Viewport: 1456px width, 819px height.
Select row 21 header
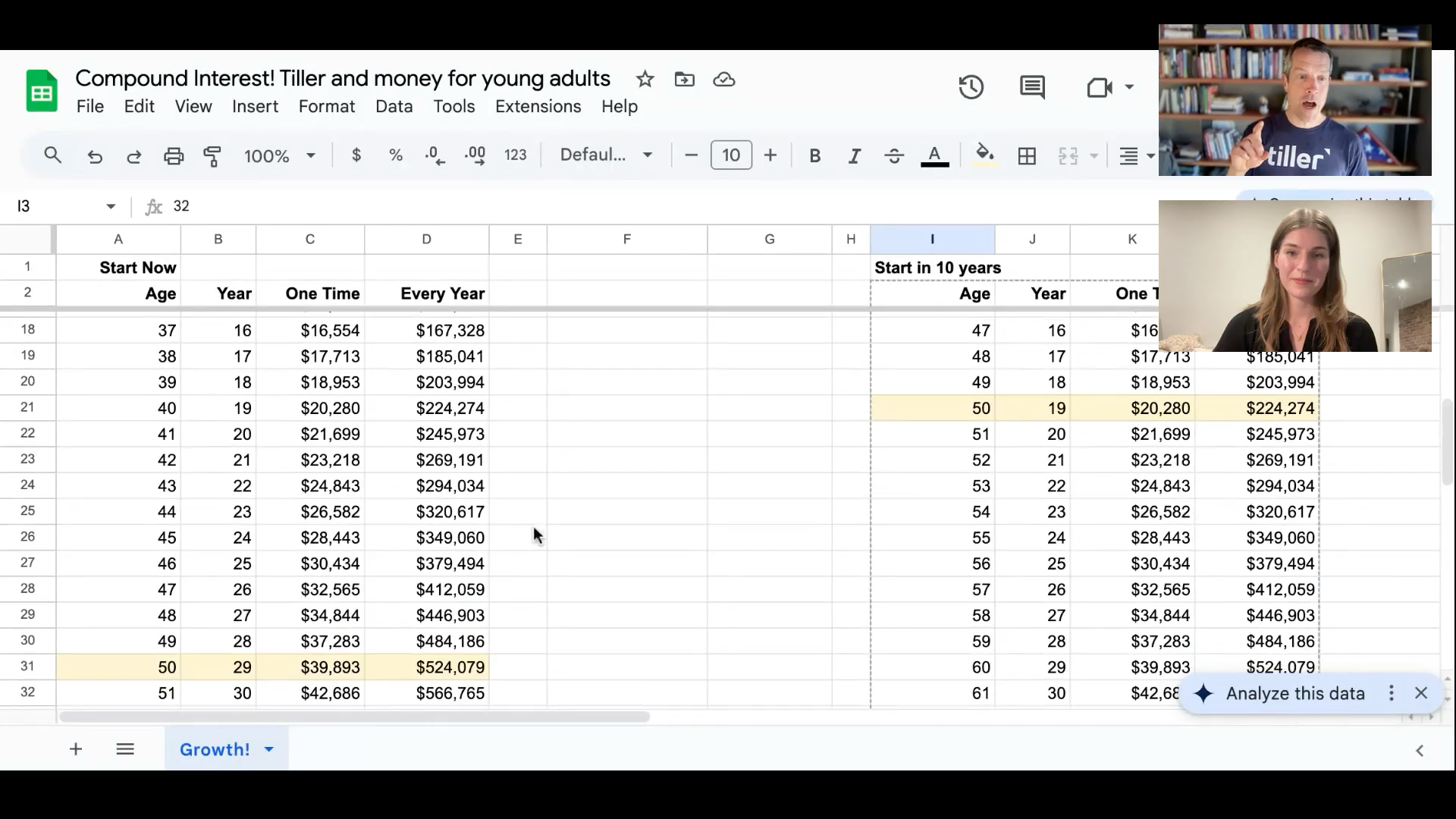coord(27,407)
